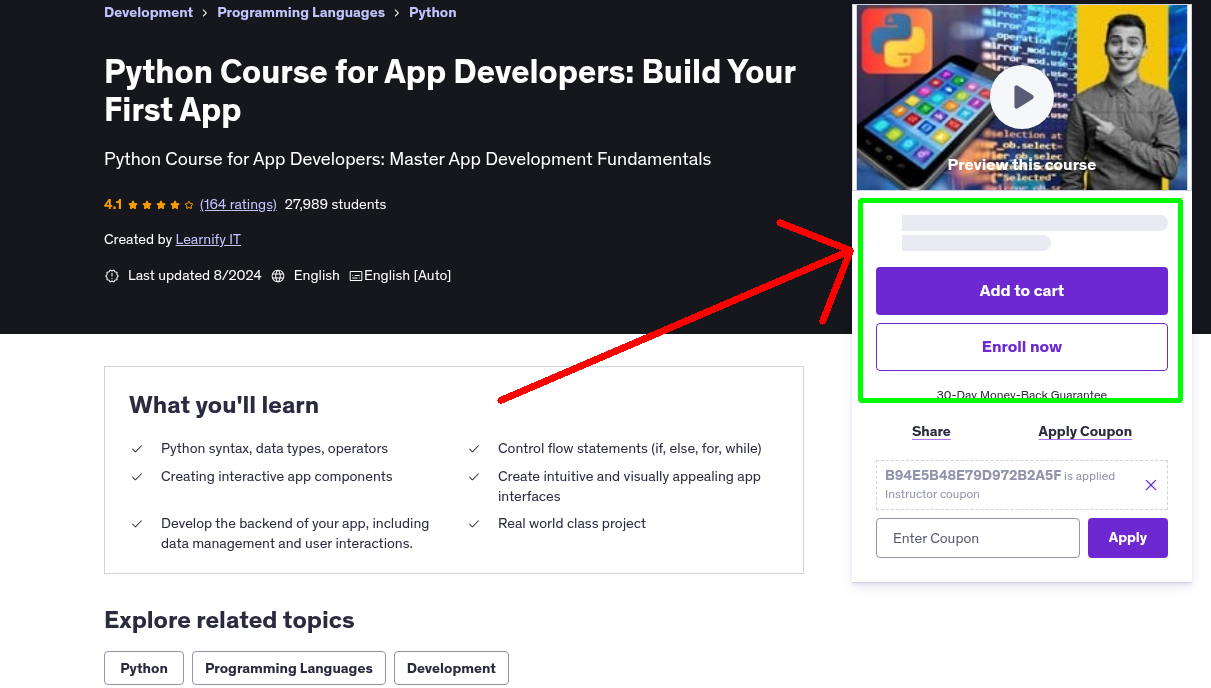Select the Programming Languages topic chip
This screenshot has width=1211, height=688.
point(289,668)
